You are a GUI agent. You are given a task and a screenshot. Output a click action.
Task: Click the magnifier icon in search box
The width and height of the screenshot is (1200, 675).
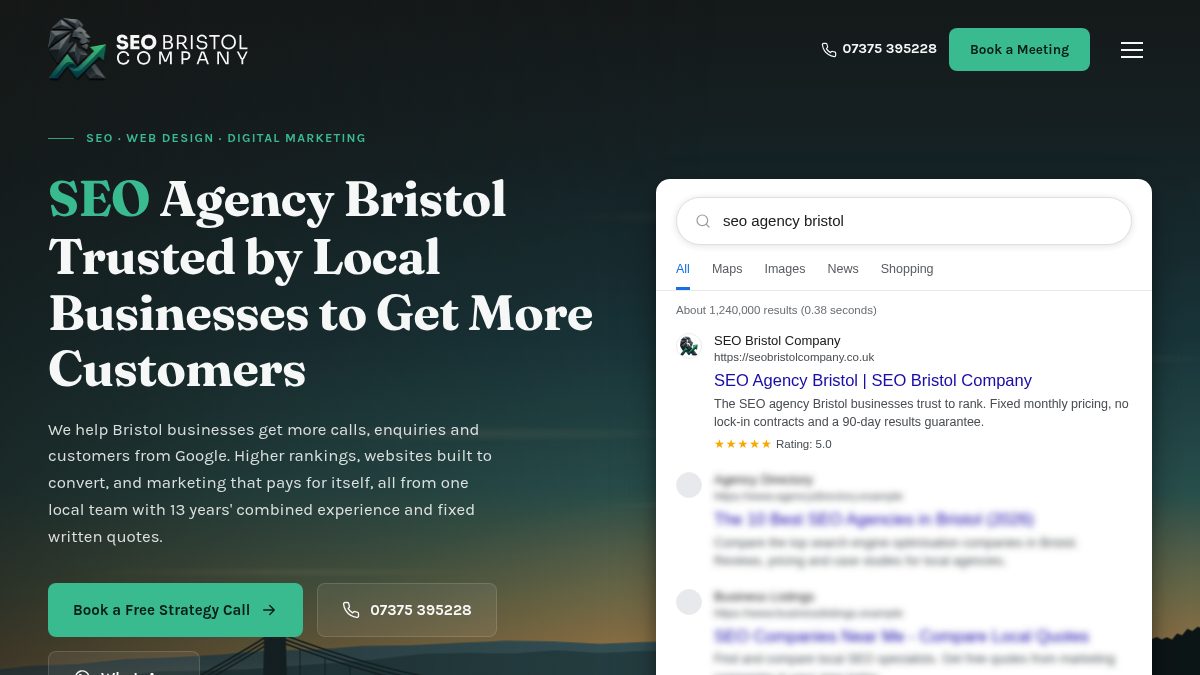tap(703, 221)
